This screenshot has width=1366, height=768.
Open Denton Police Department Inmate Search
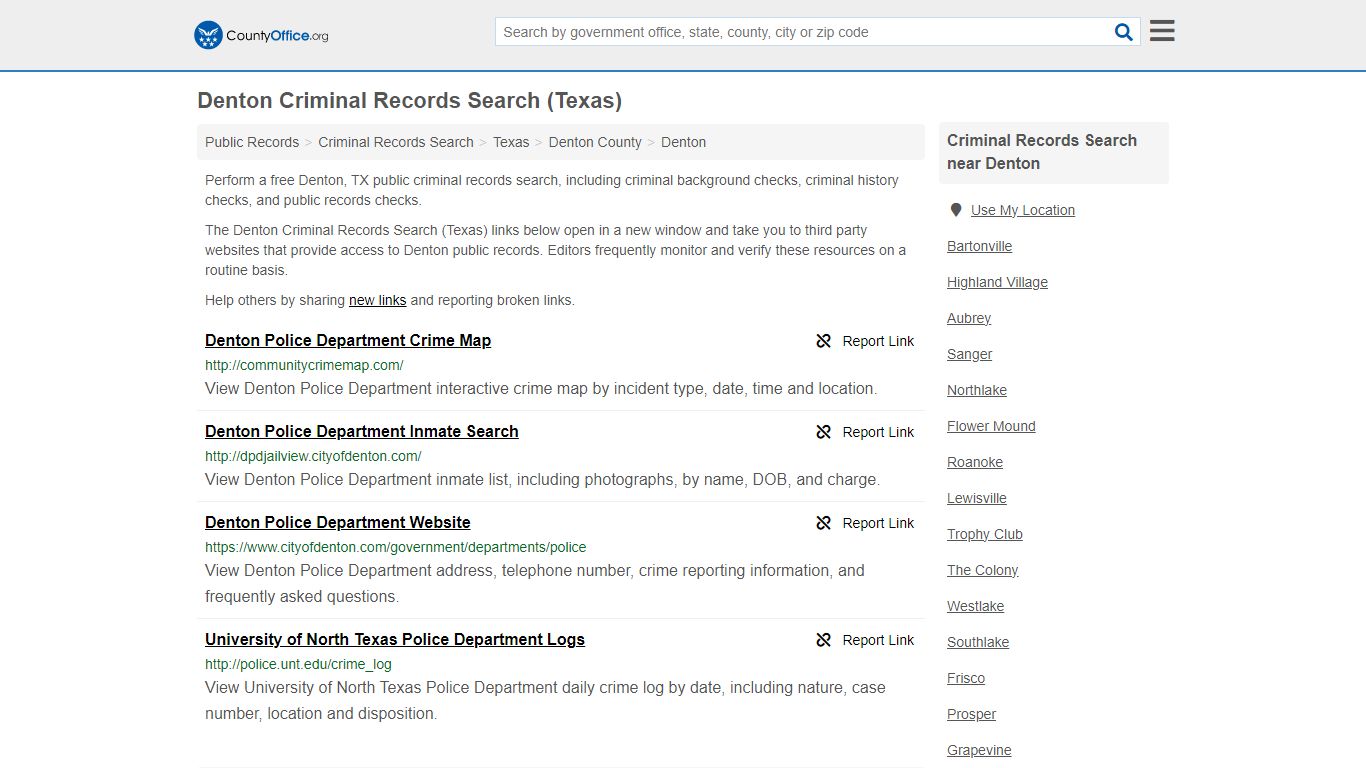point(362,431)
